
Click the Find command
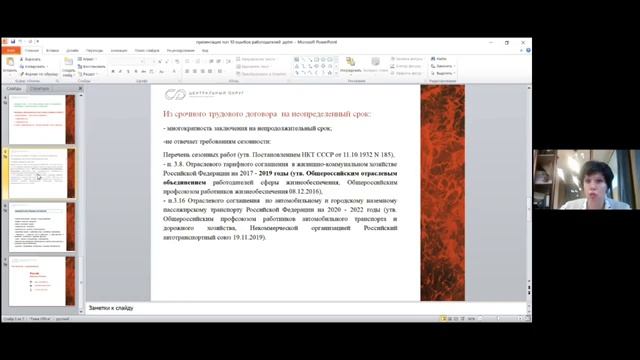point(439,59)
